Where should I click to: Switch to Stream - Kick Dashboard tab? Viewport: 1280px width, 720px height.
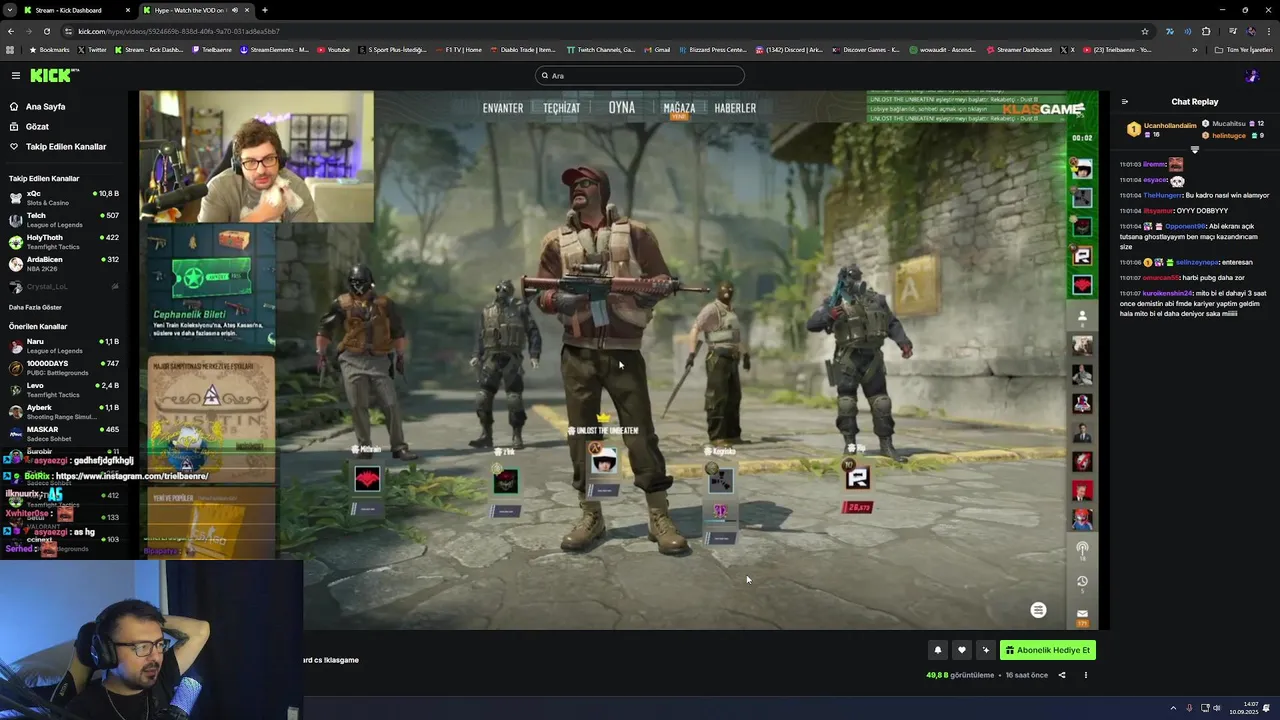click(x=75, y=10)
